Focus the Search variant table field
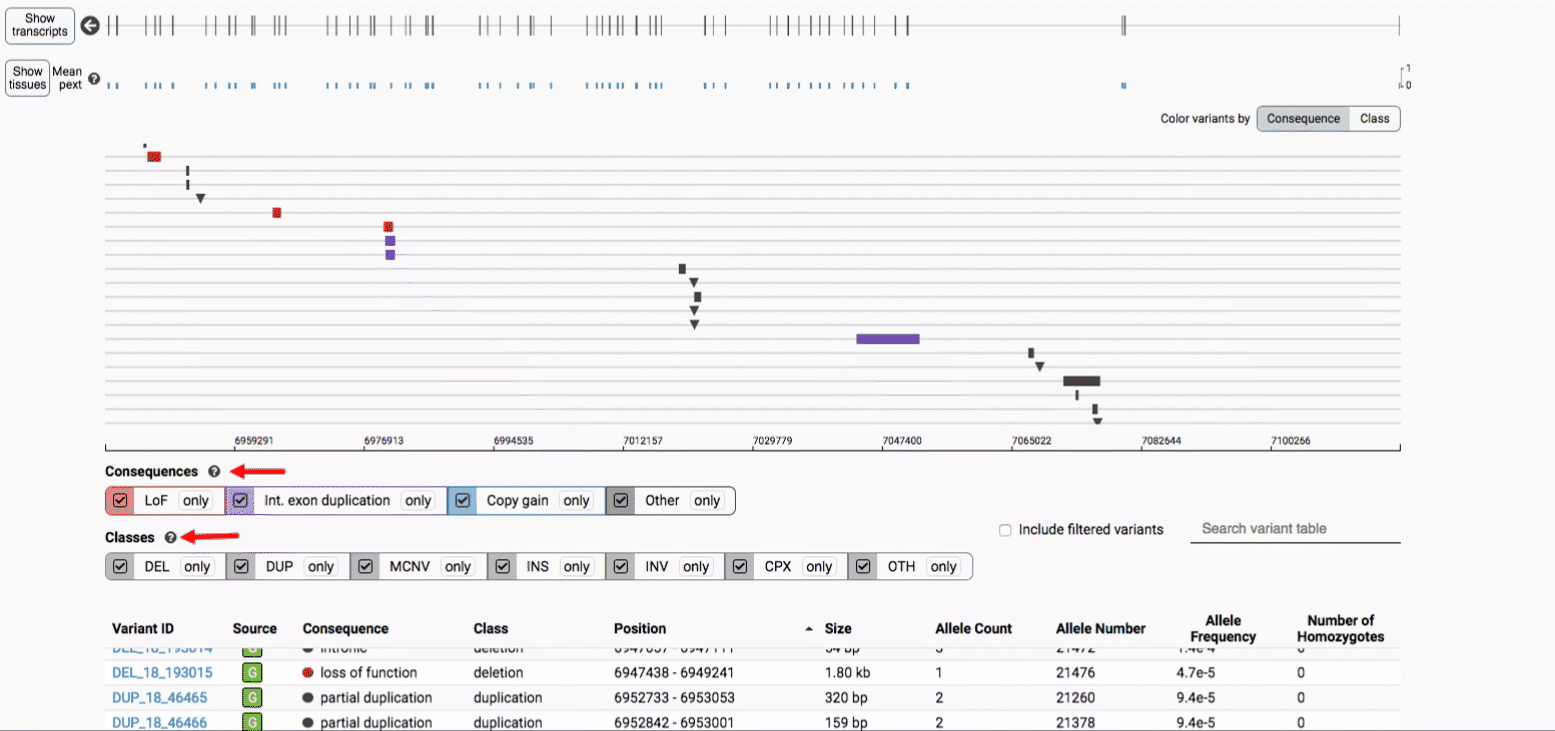This screenshot has width=1555, height=731. (1294, 529)
